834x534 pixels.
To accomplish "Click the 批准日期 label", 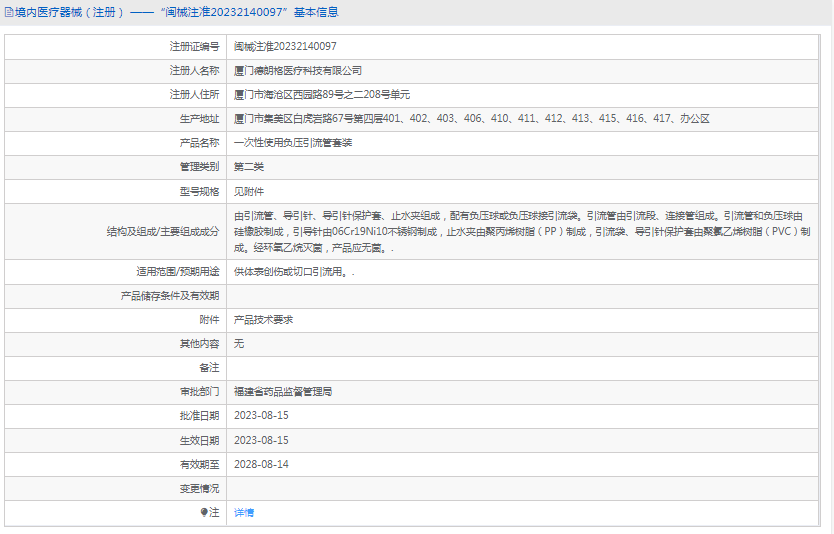I will pyautogui.click(x=199, y=415).
